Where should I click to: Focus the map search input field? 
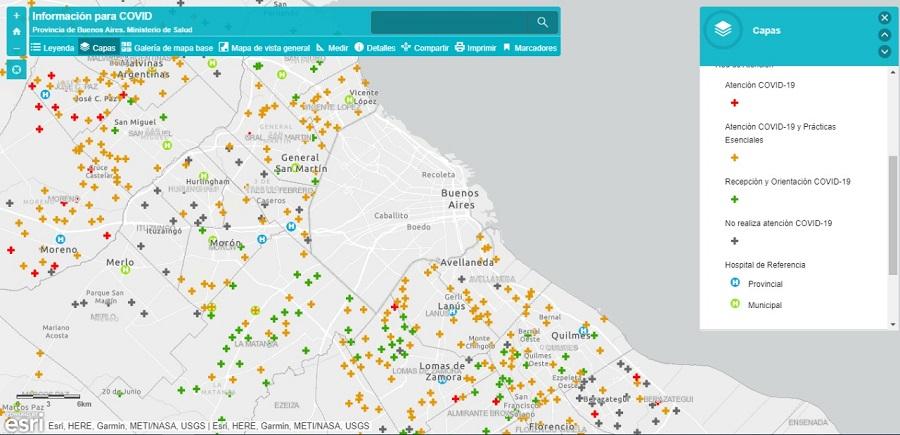click(449, 22)
